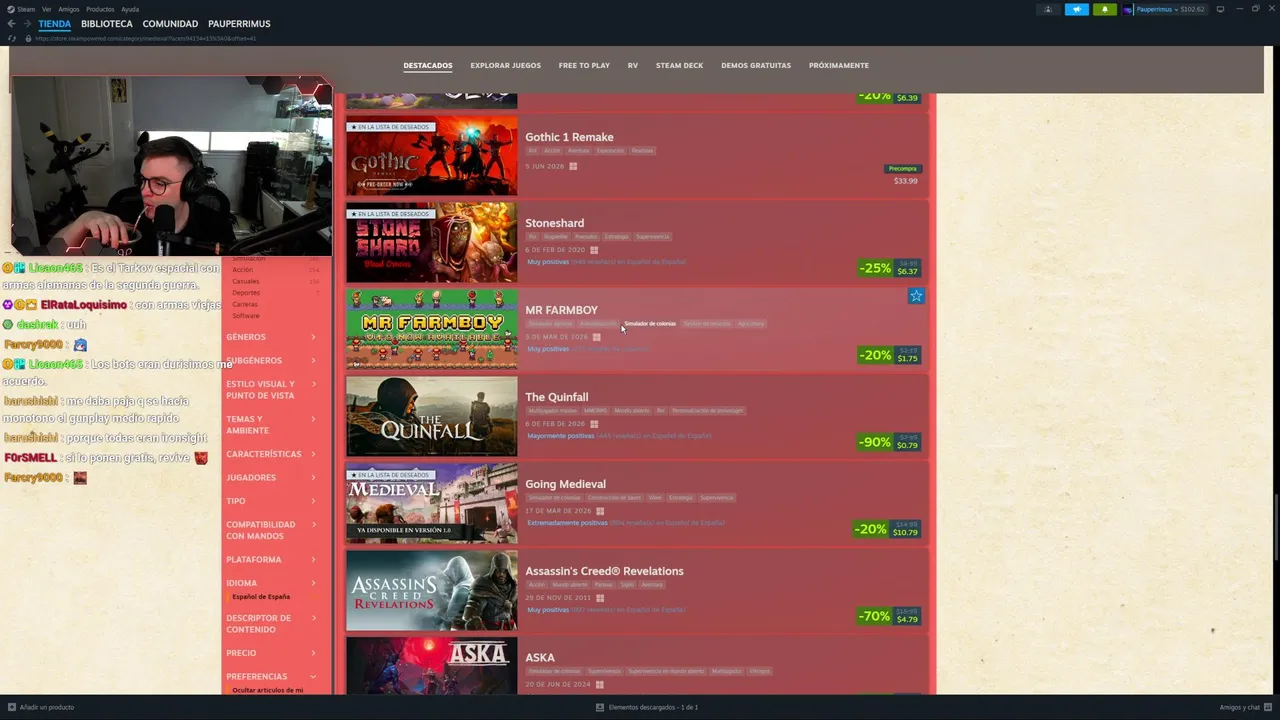This screenshot has width=1280, height=720.
Task: Toggle wishlist star on MR FARMBOY
Action: [916, 296]
